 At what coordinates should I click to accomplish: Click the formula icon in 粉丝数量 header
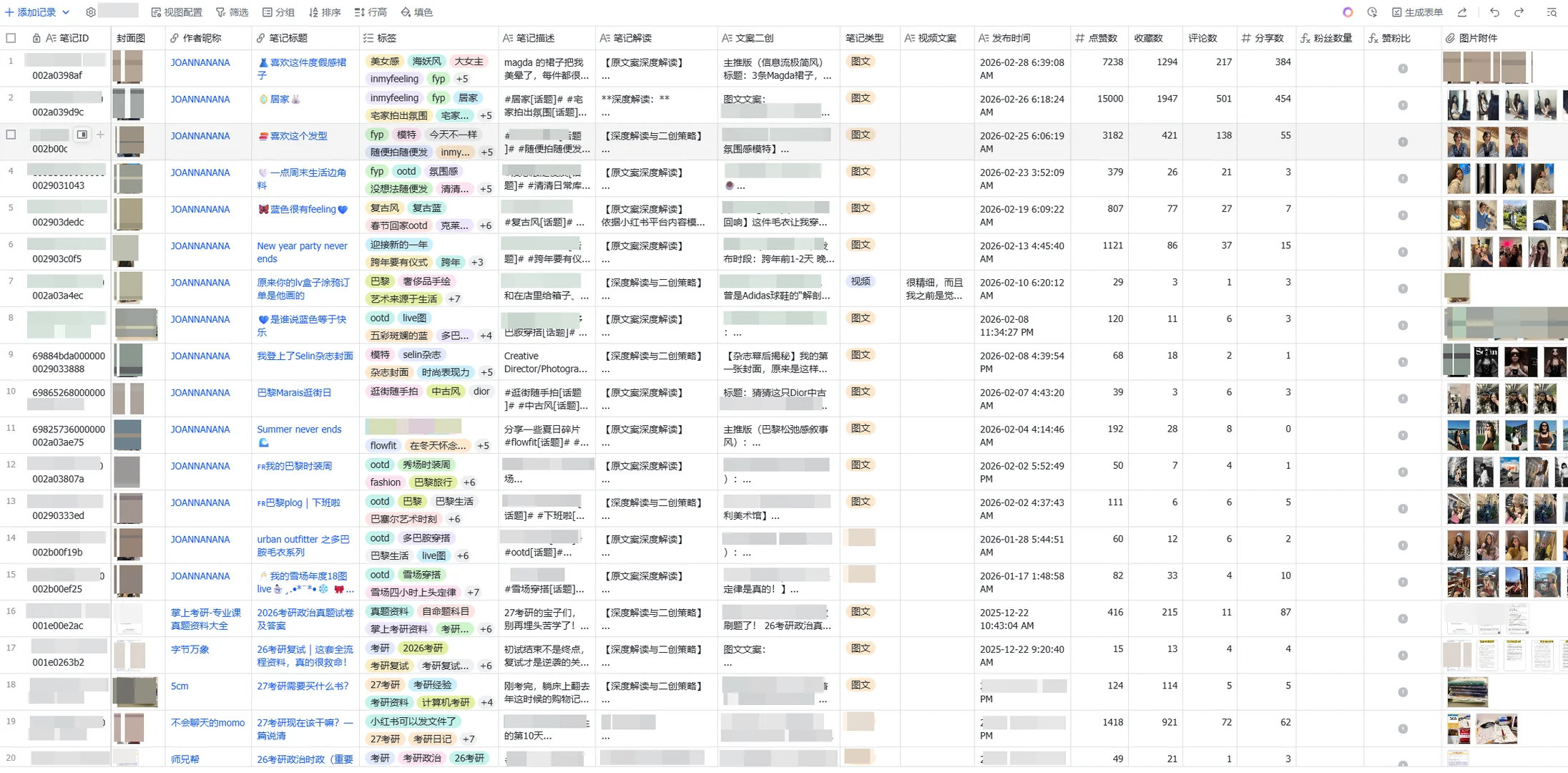click(x=1305, y=38)
